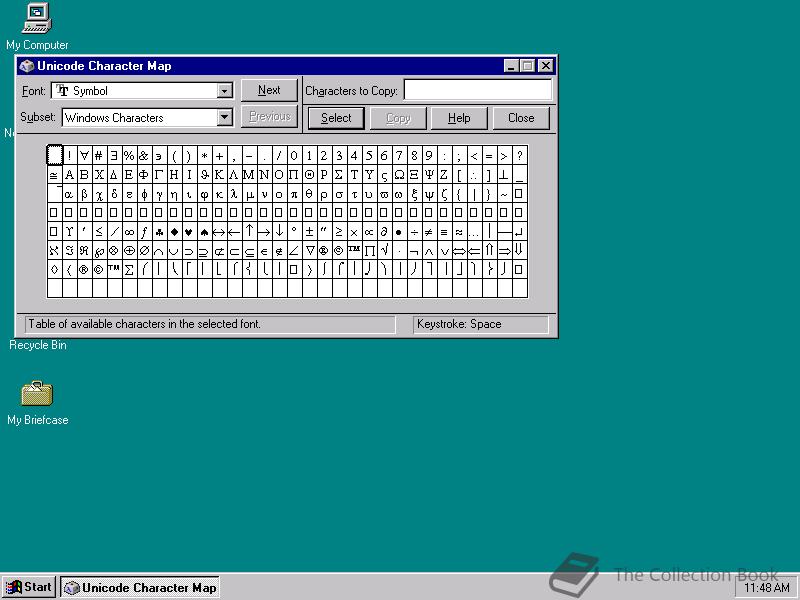800x600 pixels.
Task: Pick the partial differential symbol ∂
Action: [385, 232]
